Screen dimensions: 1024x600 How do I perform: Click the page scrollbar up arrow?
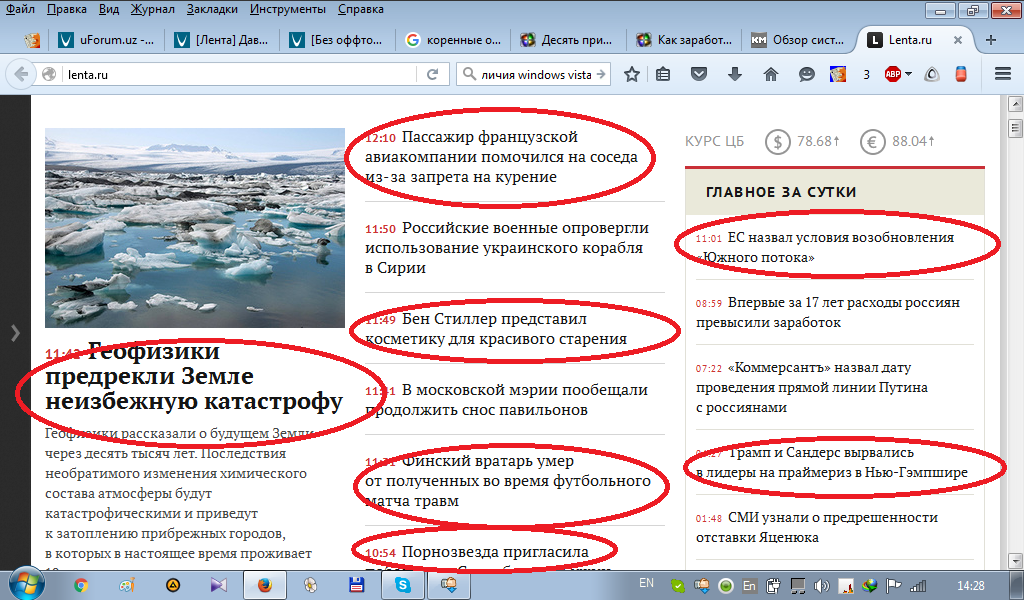point(1015,103)
